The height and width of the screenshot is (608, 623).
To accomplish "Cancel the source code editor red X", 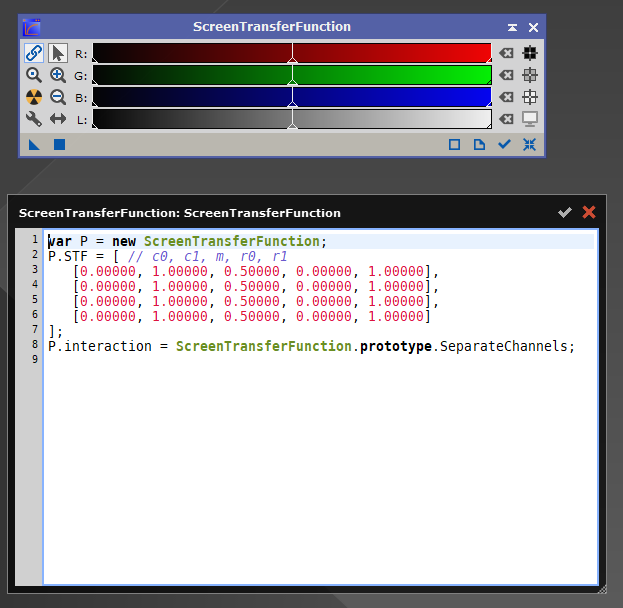I will click(x=589, y=212).
